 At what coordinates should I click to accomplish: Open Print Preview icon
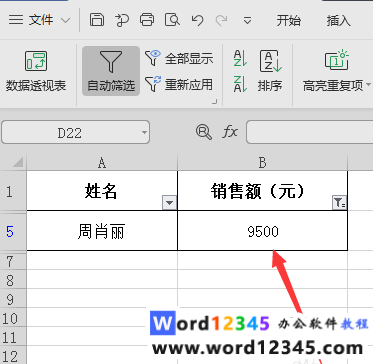172,20
